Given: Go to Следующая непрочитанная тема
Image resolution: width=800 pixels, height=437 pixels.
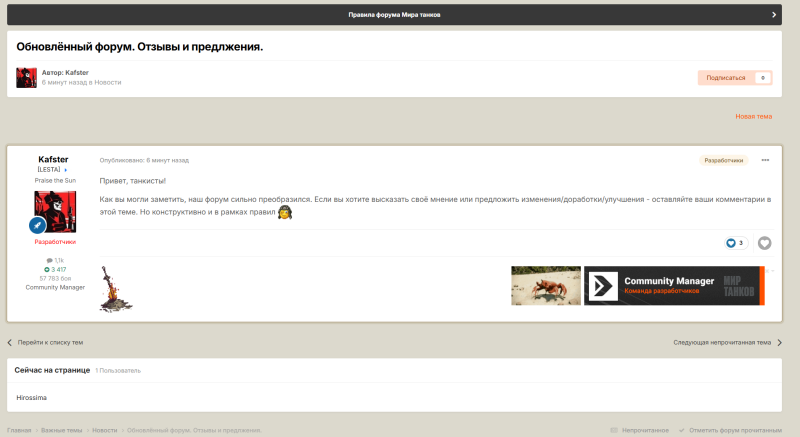Looking at the screenshot, I should tap(727, 343).
